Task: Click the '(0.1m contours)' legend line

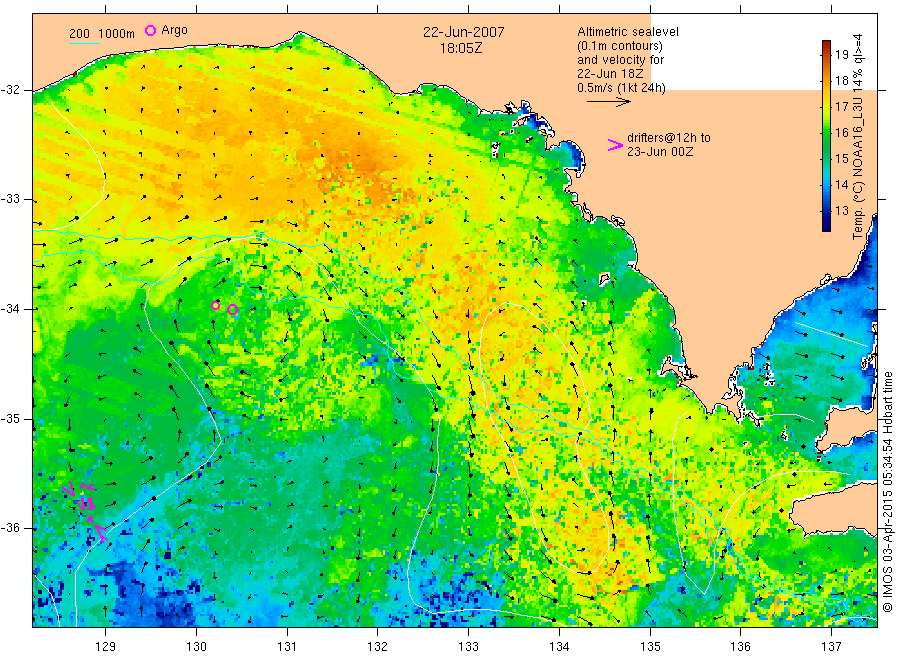Action: click(619, 46)
